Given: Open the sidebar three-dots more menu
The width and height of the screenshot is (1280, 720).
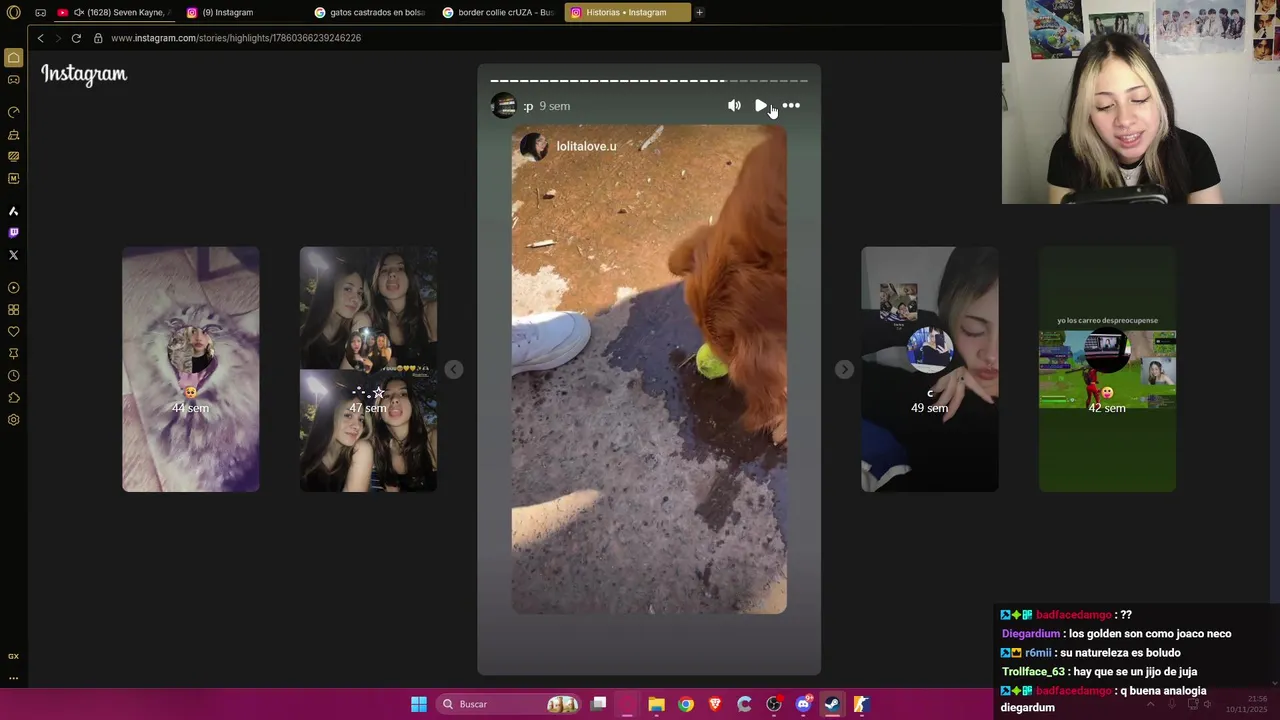Looking at the screenshot, I should 13,678.
